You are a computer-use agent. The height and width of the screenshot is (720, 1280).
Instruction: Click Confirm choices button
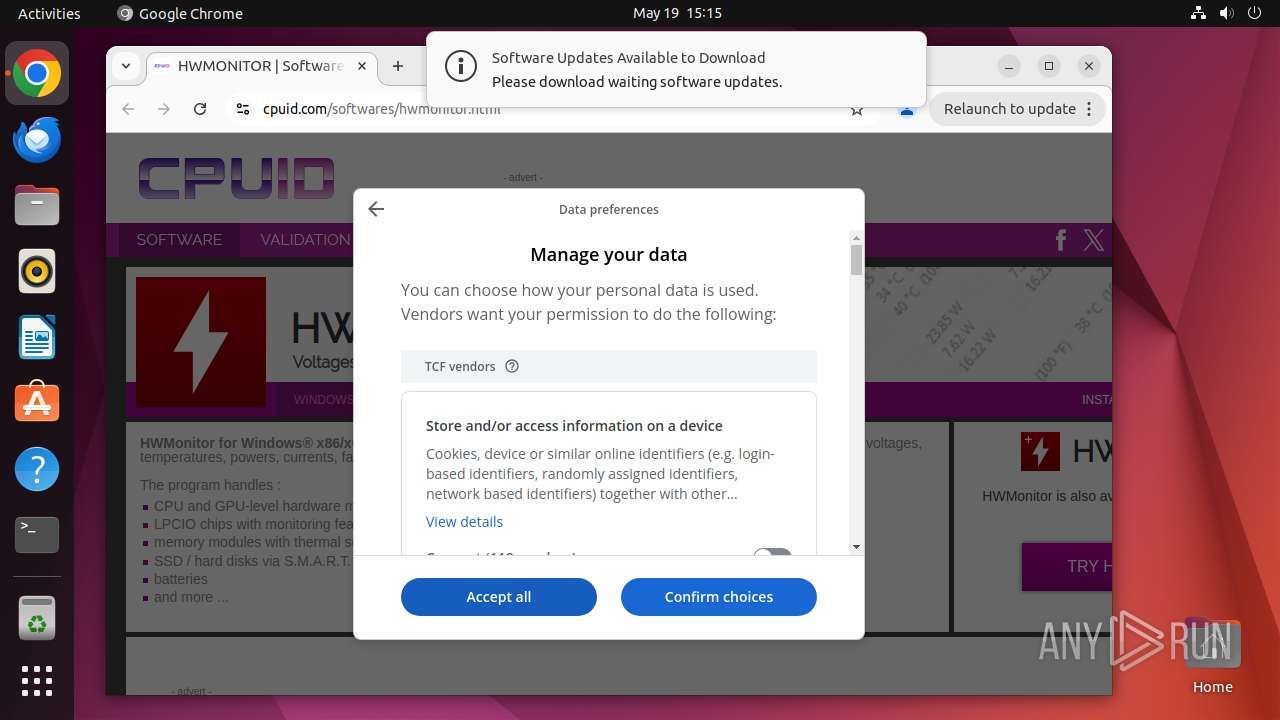719,597
